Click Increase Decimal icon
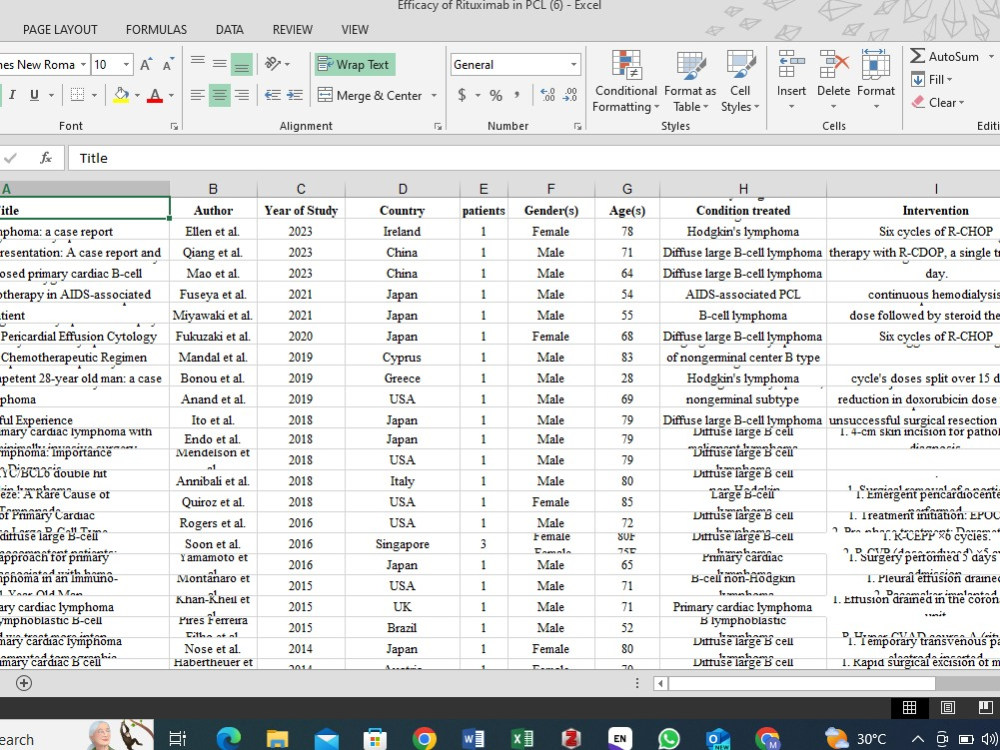The width and height of the screenshot is (1000, 750). pos(547,95)
